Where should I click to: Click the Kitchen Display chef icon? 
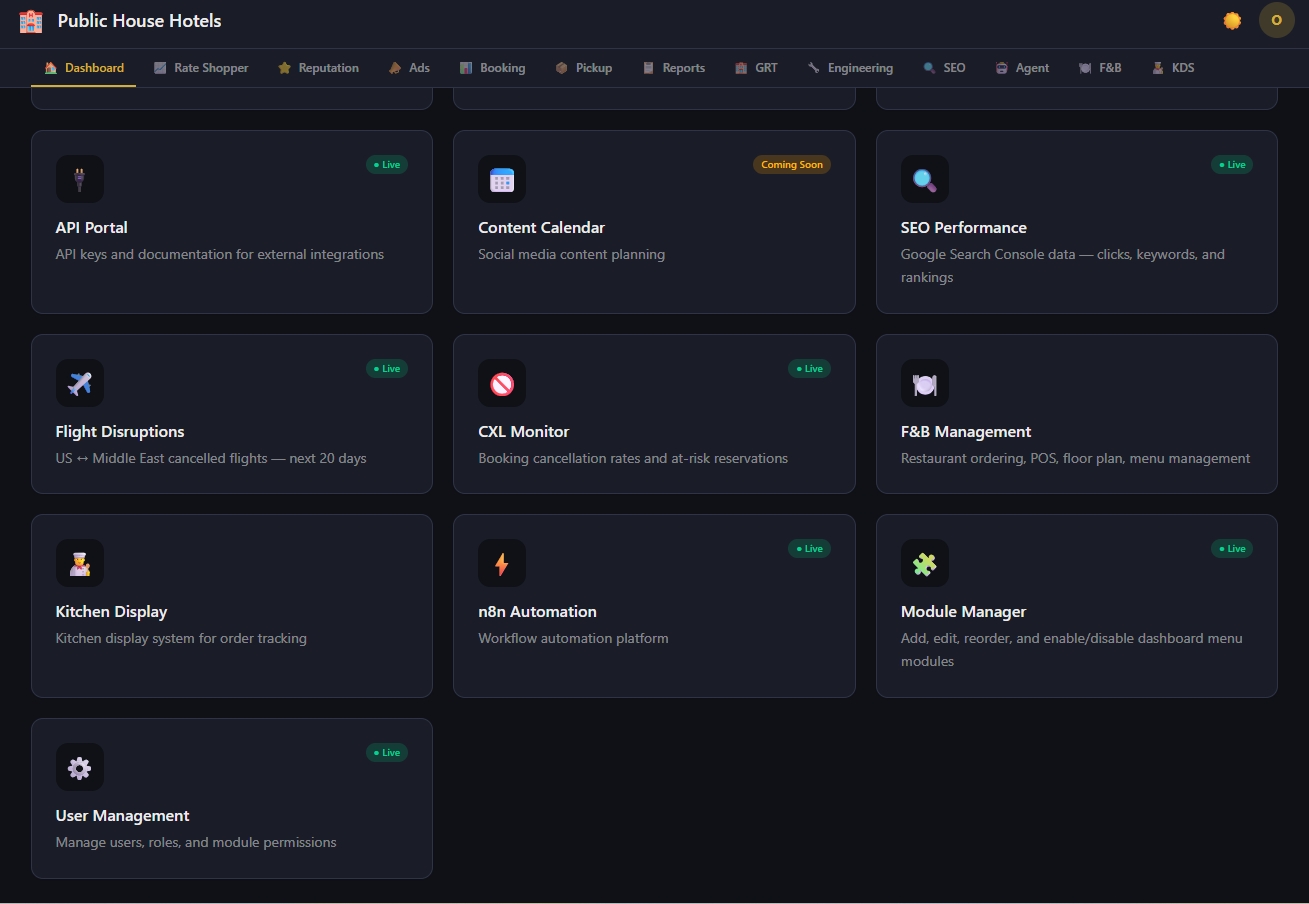pyautogui.click(x=80, y=563)
